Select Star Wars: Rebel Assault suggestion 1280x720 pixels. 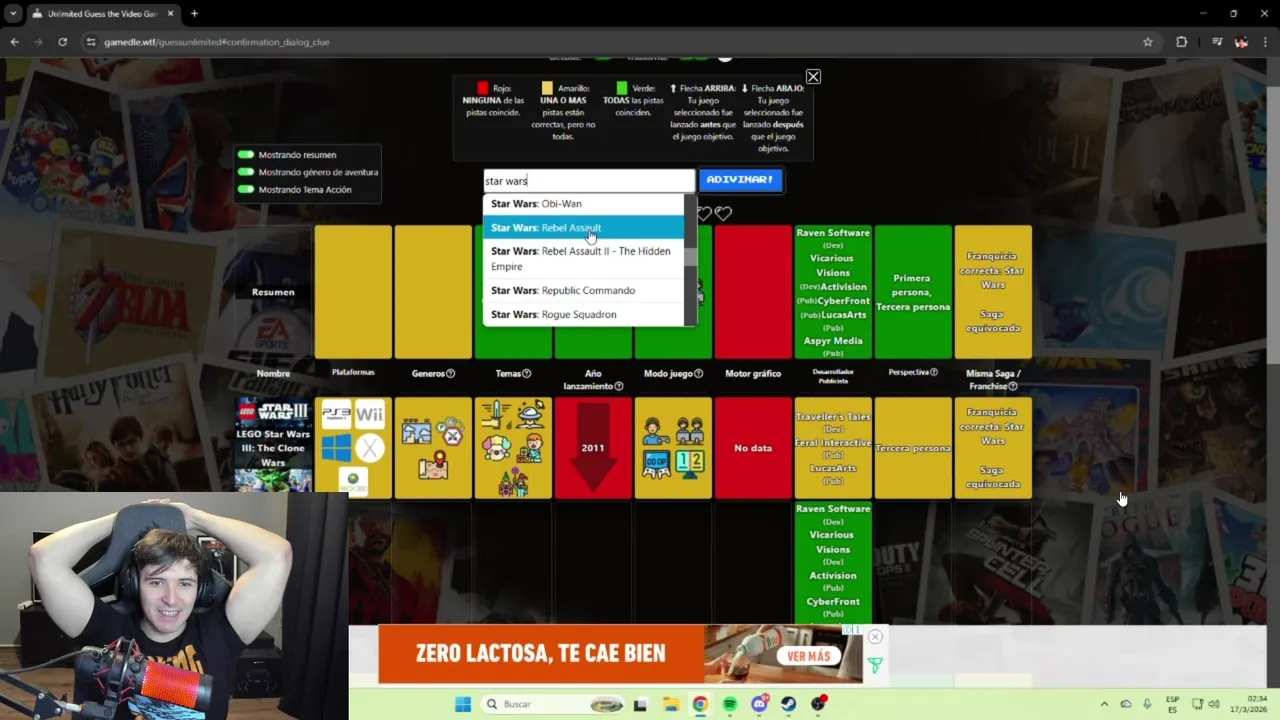(584, 228)
